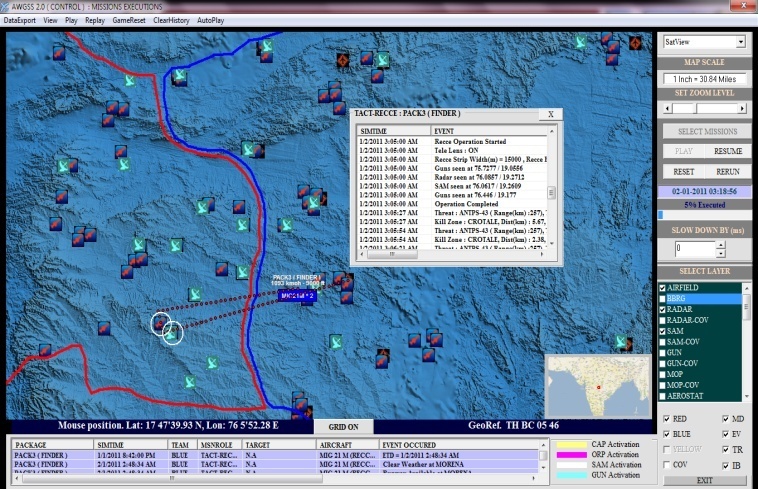Open the Replay menu
This screenshot has width=758, height=489.
95,20
